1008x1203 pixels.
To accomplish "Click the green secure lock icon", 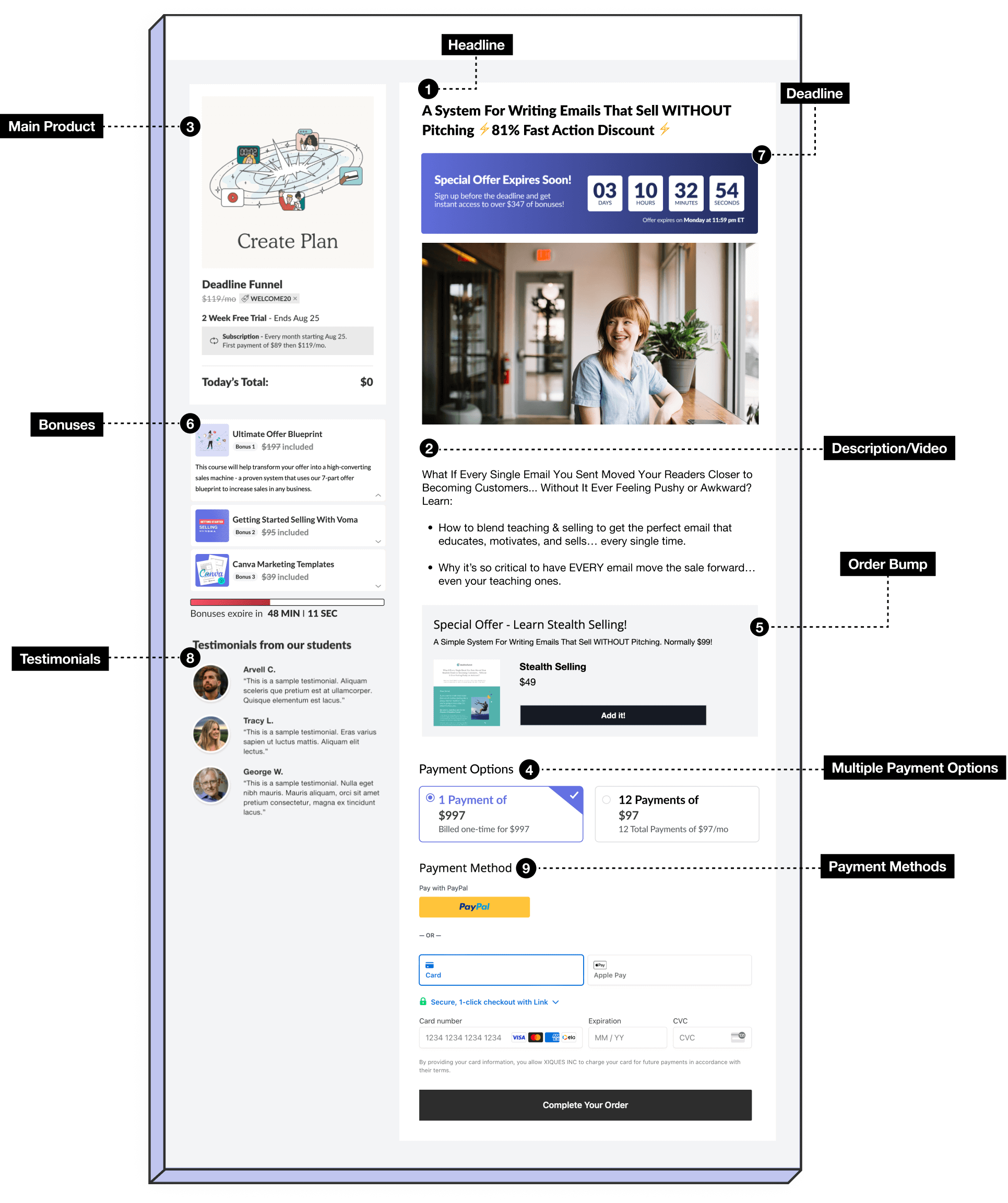I will (423, 1001).
